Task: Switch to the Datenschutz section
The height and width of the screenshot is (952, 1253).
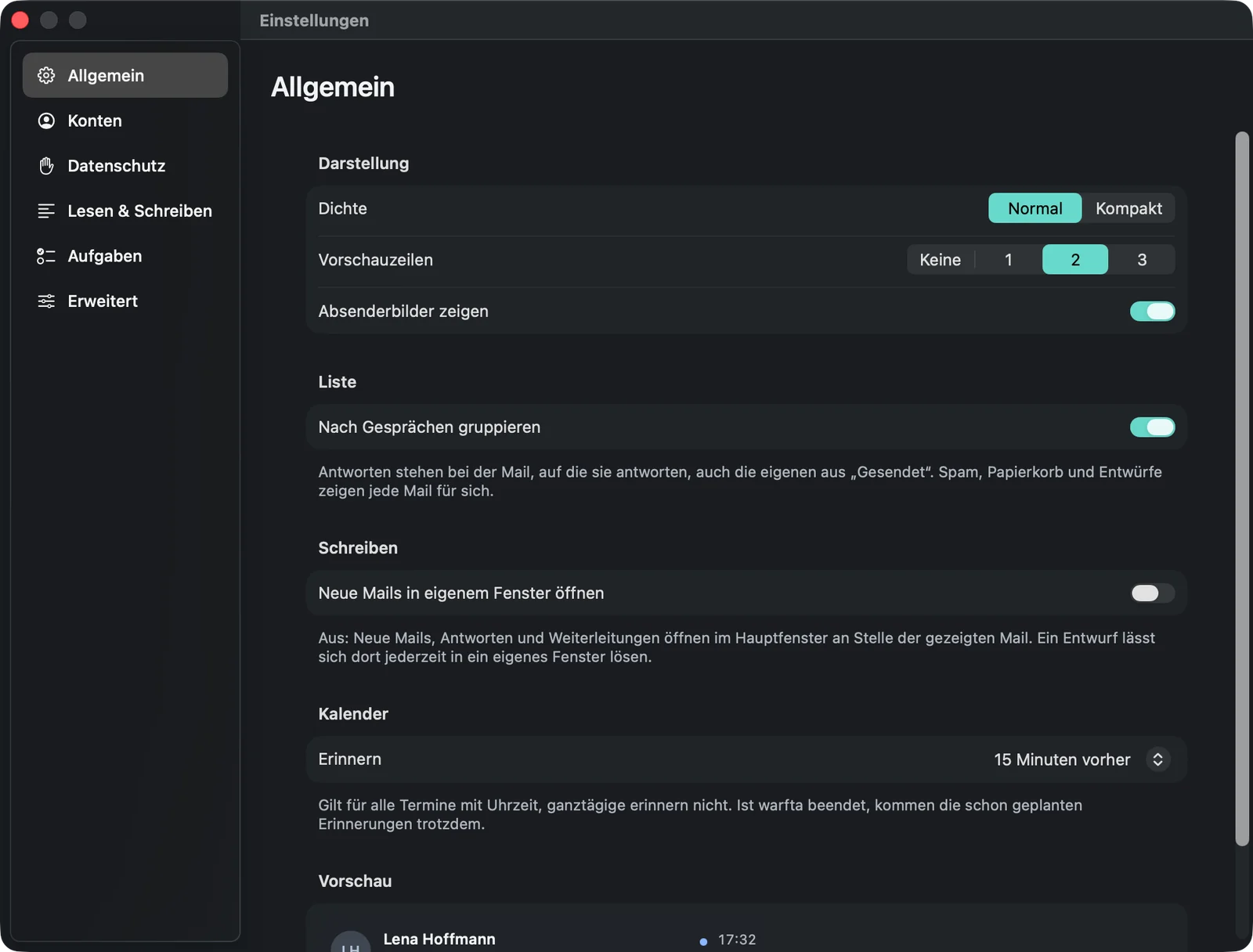Action: (x=125, y=166)
